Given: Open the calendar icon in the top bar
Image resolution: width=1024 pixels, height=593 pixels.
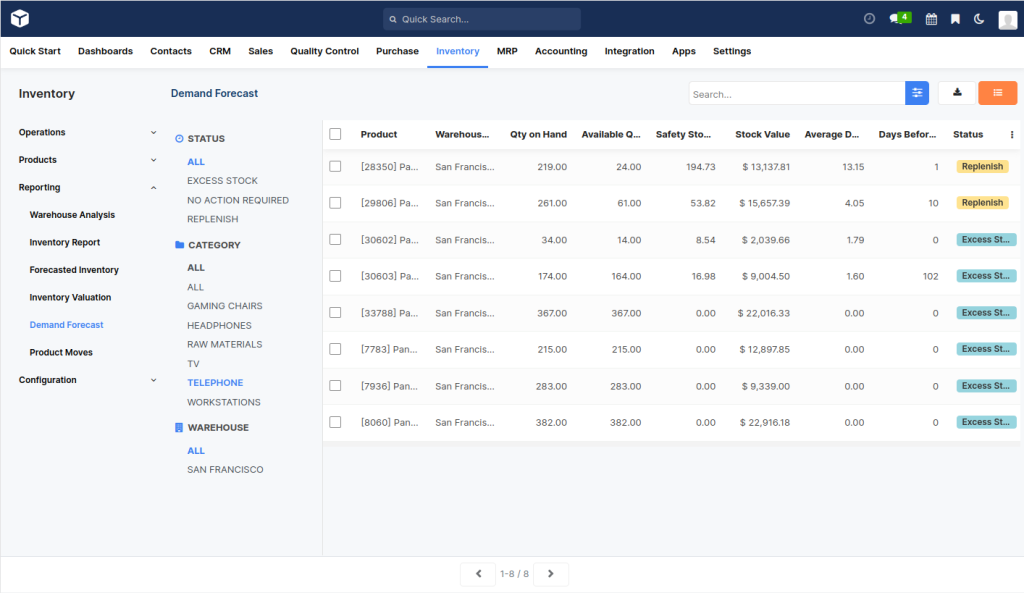Looking at the screenshot, I should click(x=931, y=17).
